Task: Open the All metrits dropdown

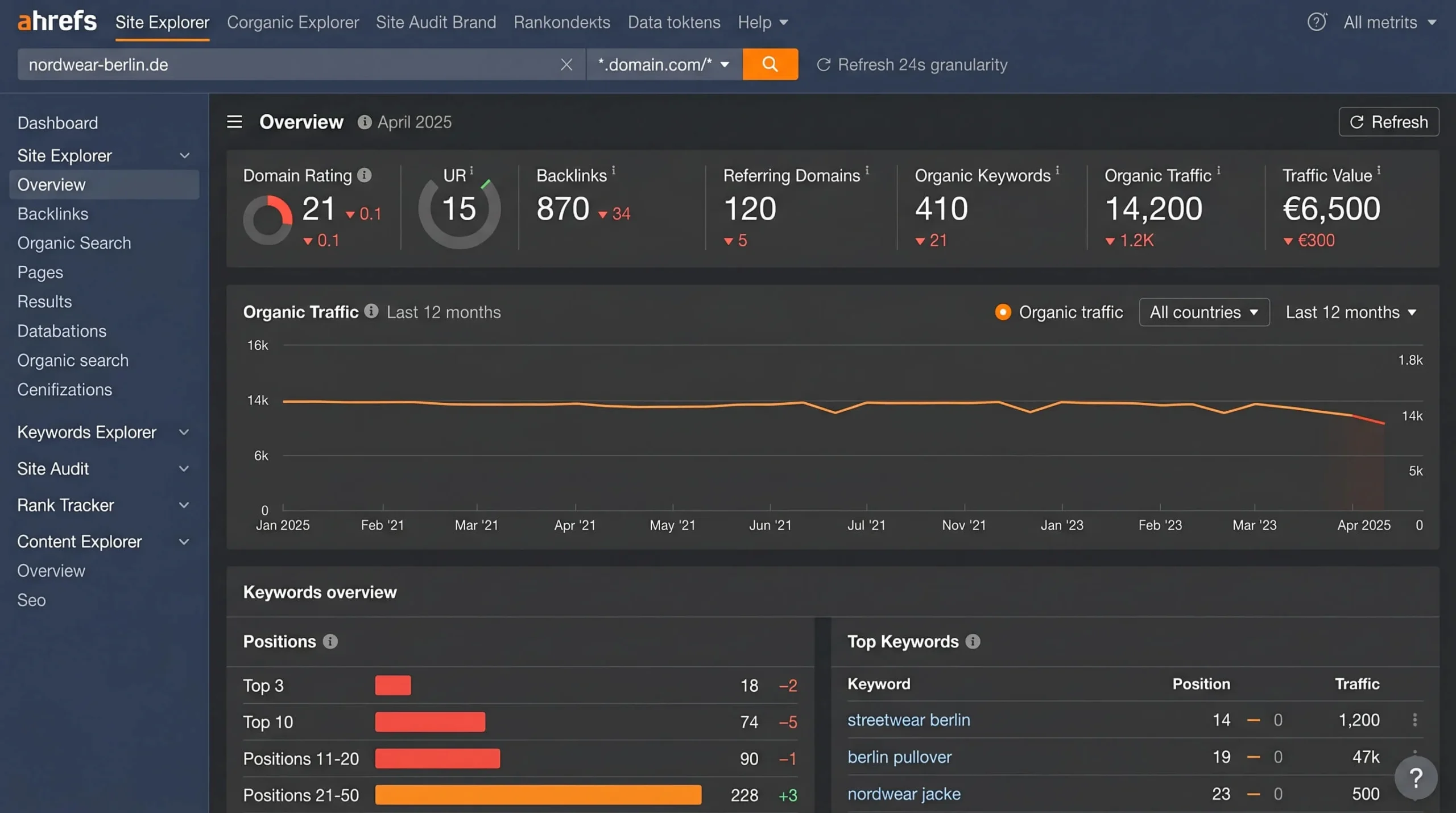Action: (x=1390, y=22)
